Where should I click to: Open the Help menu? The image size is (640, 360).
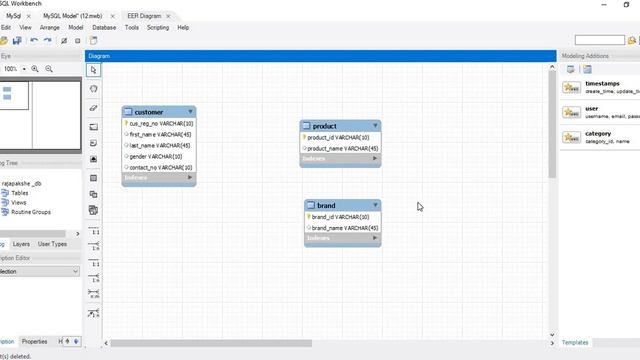[183, 27]
